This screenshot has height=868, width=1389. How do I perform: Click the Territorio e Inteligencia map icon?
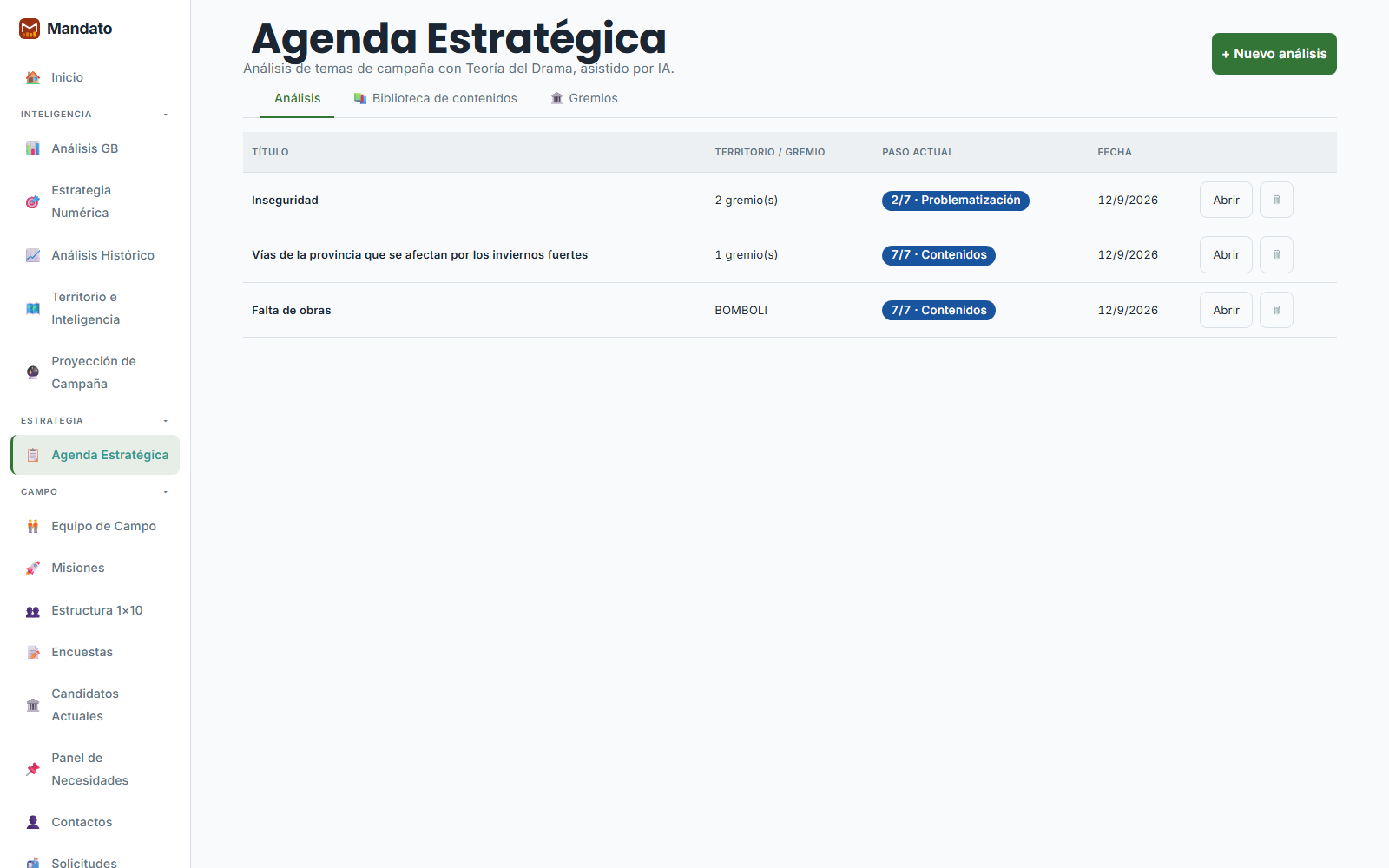pyautogui.click(x=33, y=309)
